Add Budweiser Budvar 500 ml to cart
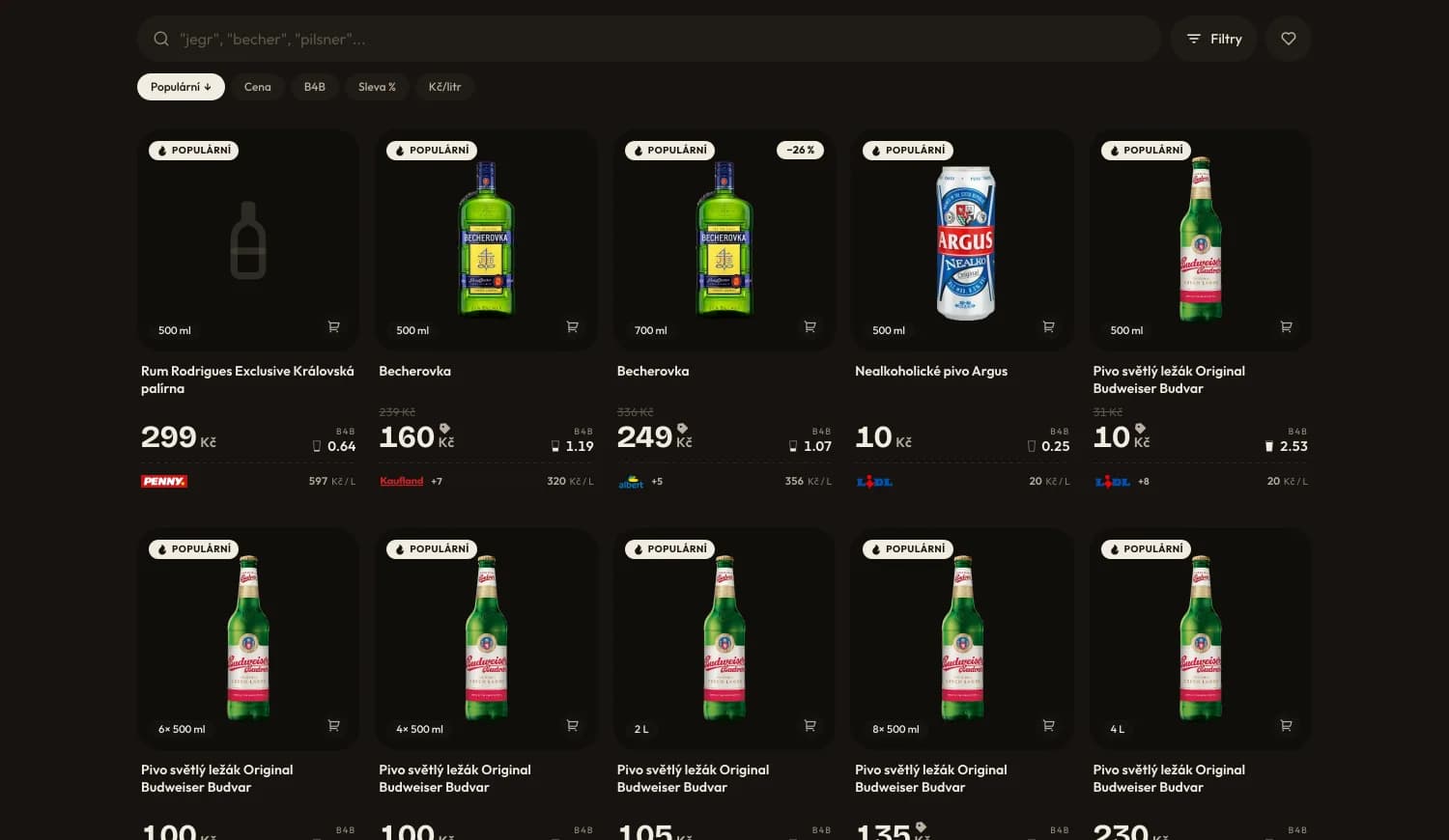 pyautogui.click(x=1286, y=327)
